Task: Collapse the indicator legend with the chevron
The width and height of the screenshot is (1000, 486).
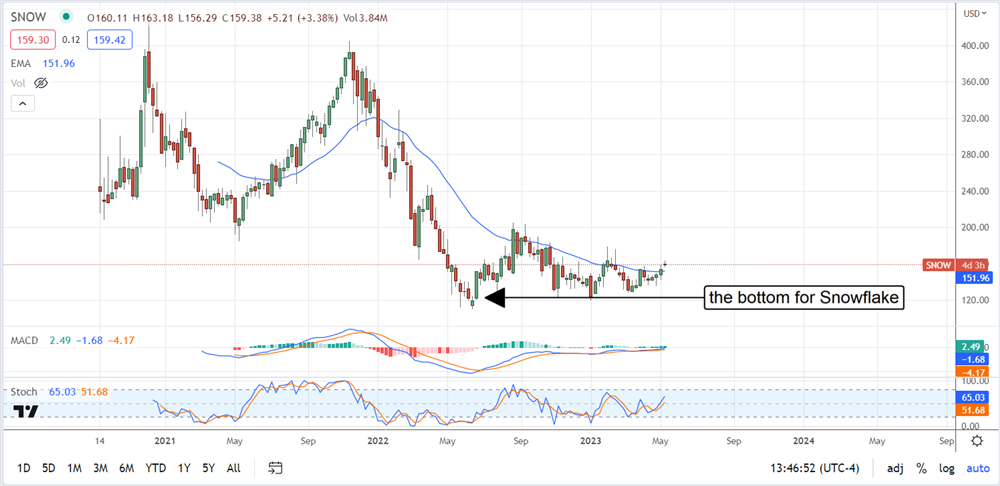Action: [22, 103]
